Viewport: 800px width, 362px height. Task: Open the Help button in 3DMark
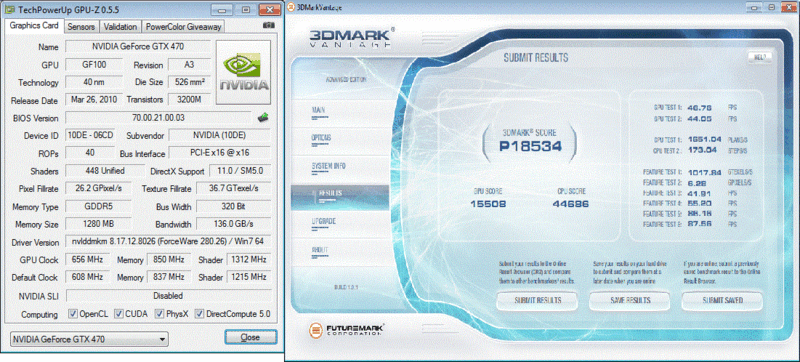tap(759, 57)
